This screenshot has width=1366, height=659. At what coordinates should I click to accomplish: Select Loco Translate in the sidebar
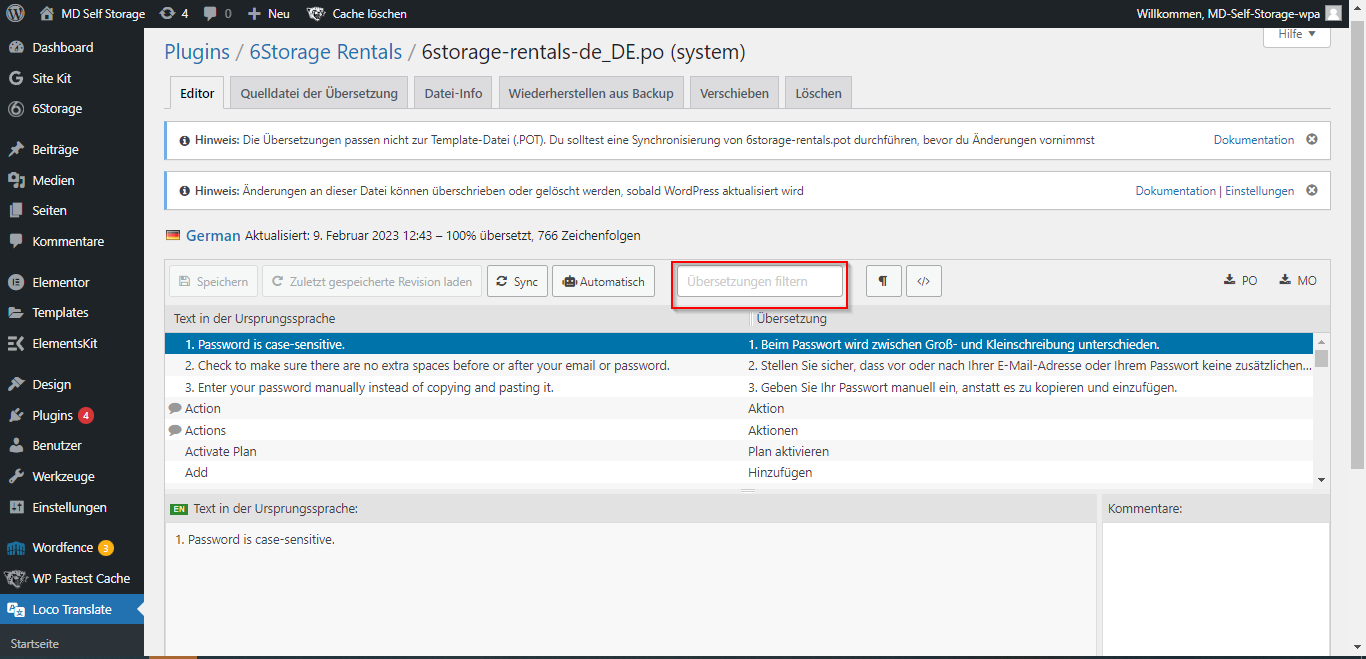click(72, 609)
